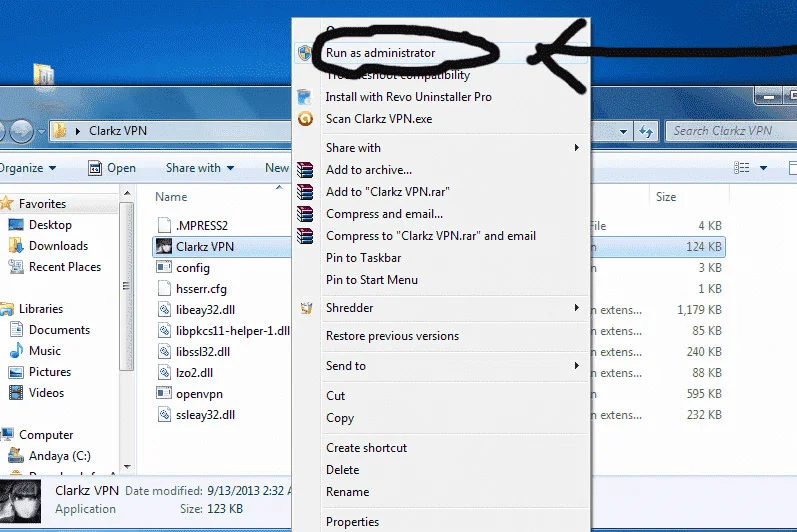Viewport: 797px width, 532px height.
Task: Sort files by the Name column header
Action: click(x=171, y=197)
